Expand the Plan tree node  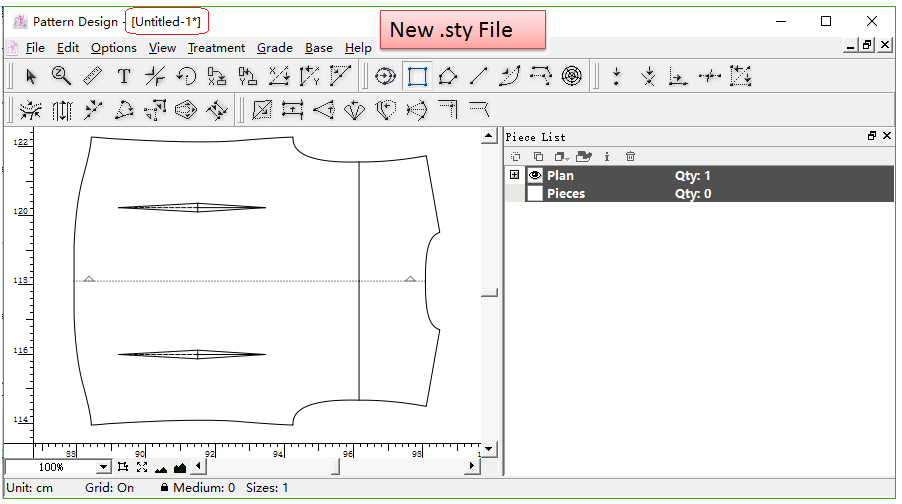coord(515,176)
